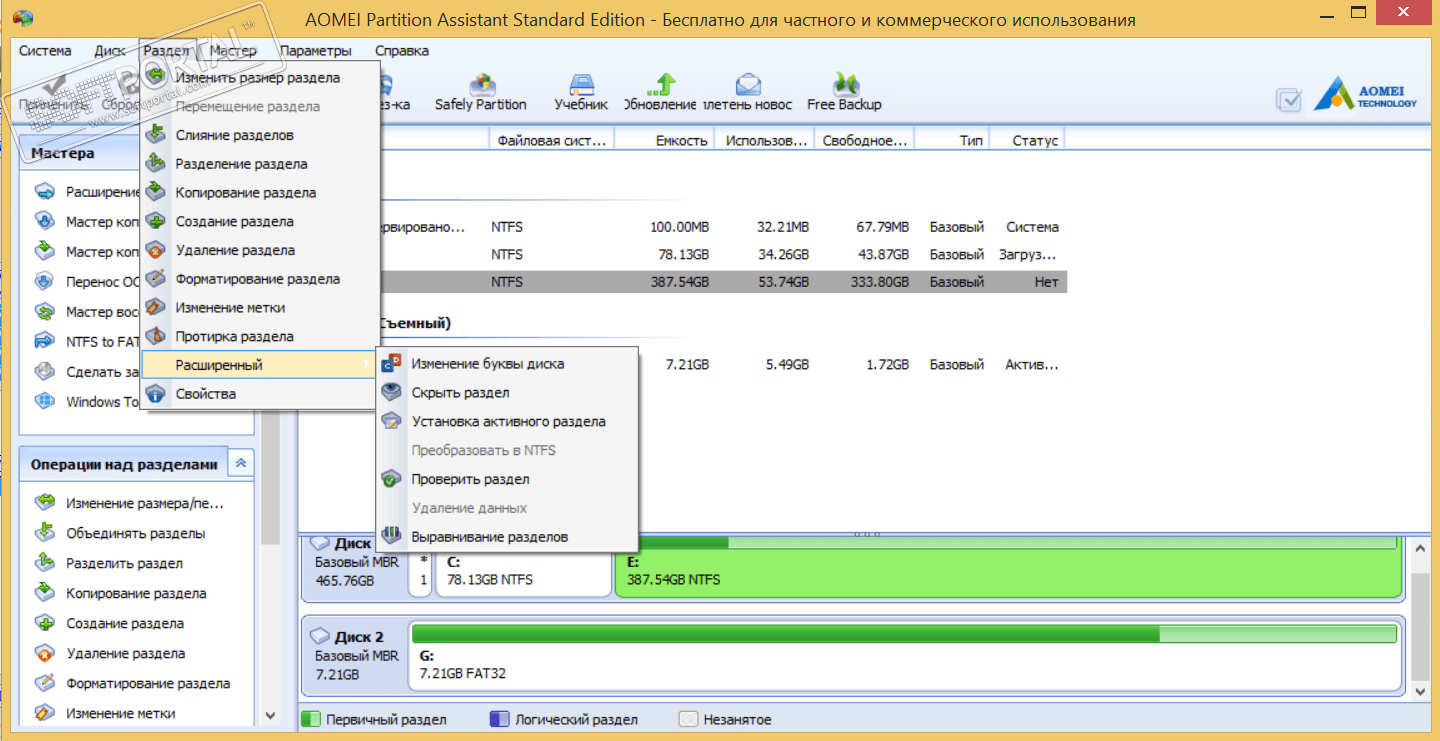Click Выравнивание разделов submenu icon
The height and width of the screenshot is (741, 1440).
[x=392, y=537]
